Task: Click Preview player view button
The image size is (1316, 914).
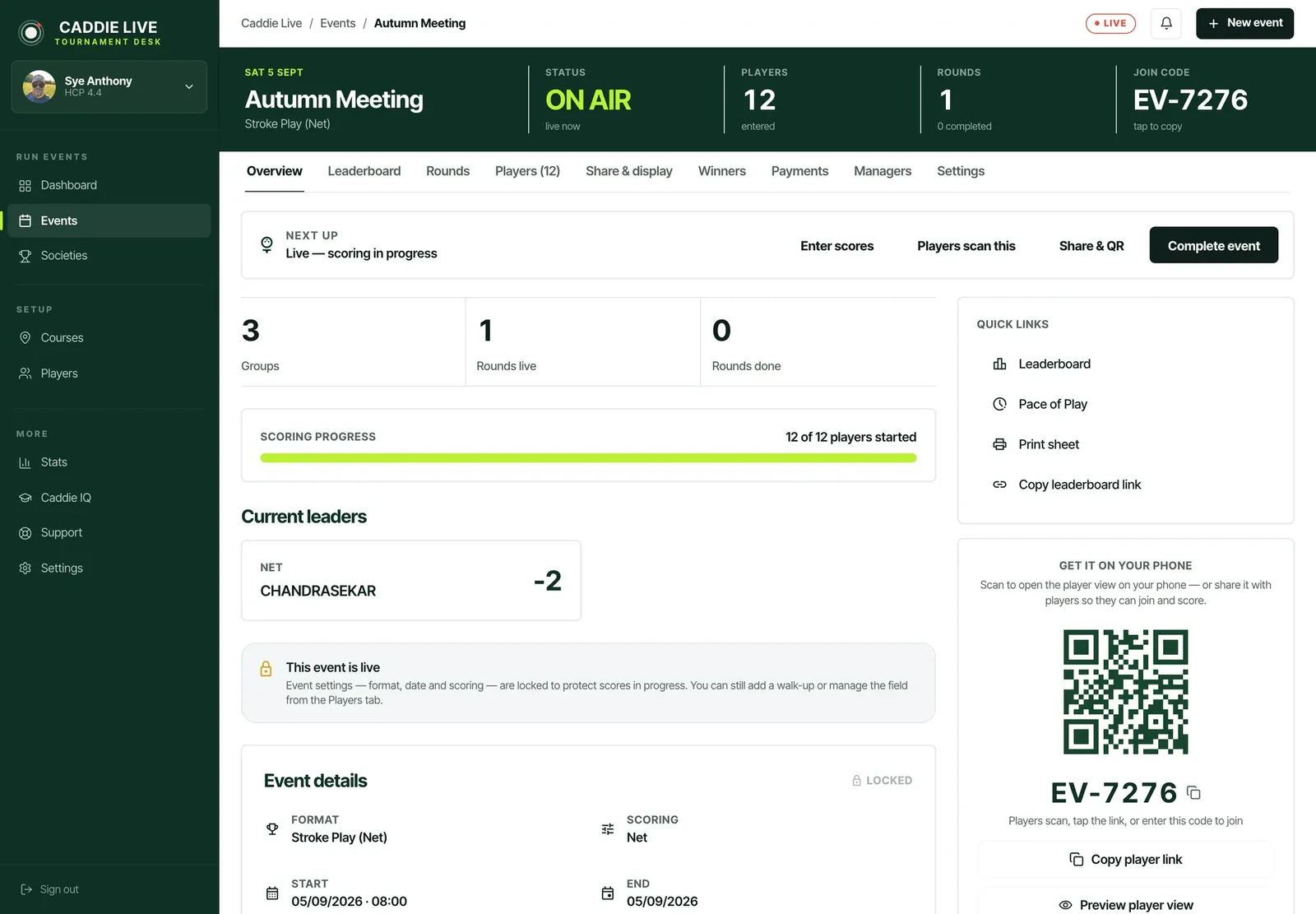Action: click(x=1126, y=904)
